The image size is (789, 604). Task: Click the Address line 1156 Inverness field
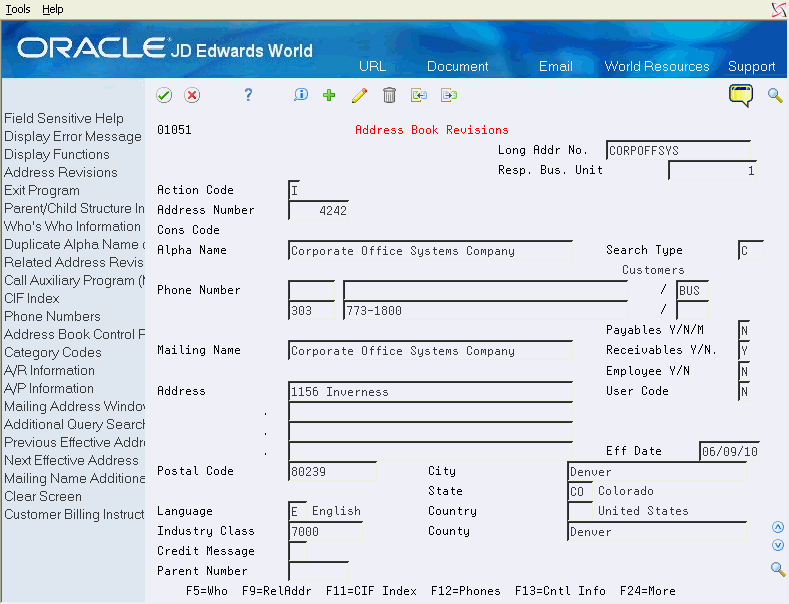coord(430,392)
